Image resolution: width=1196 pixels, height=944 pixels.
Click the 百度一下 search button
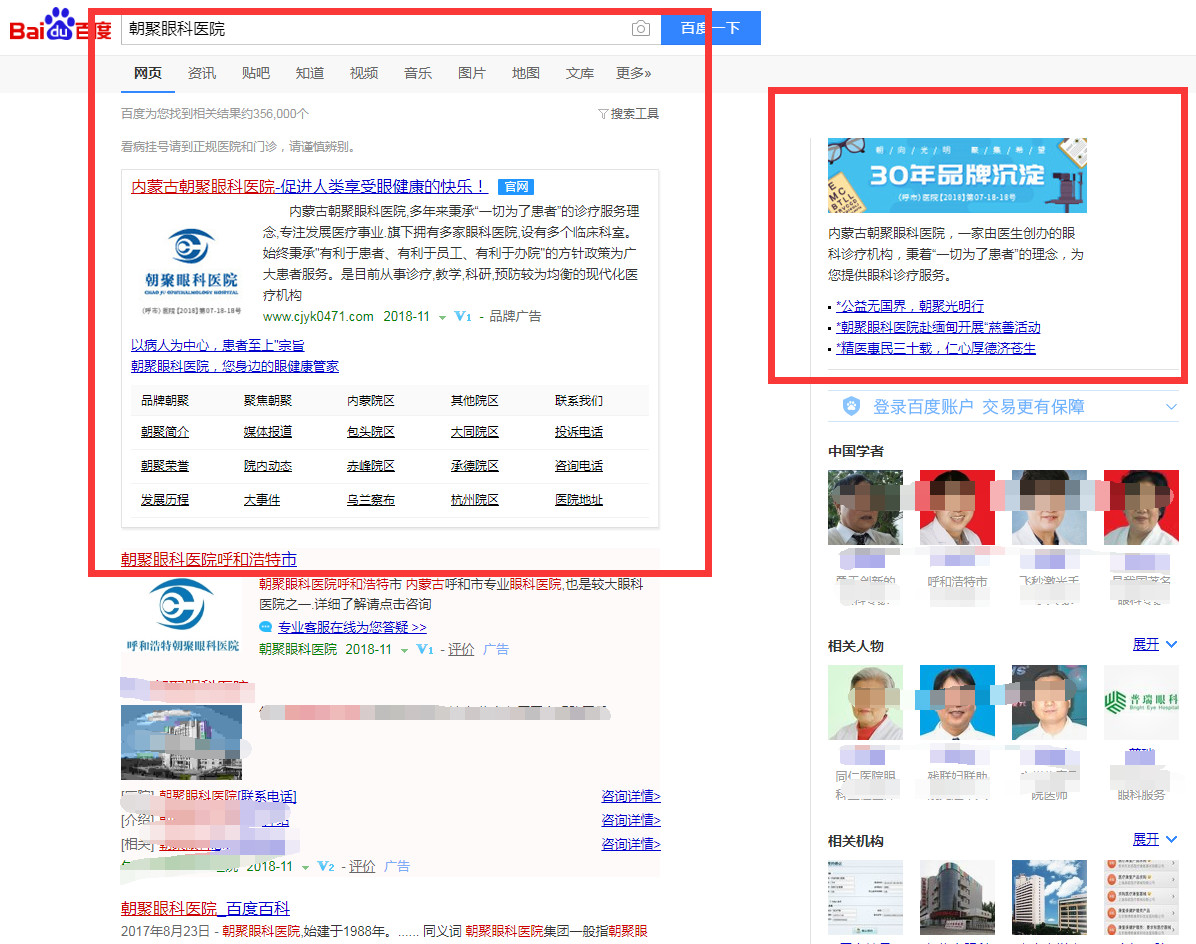(x=710, y=28)
